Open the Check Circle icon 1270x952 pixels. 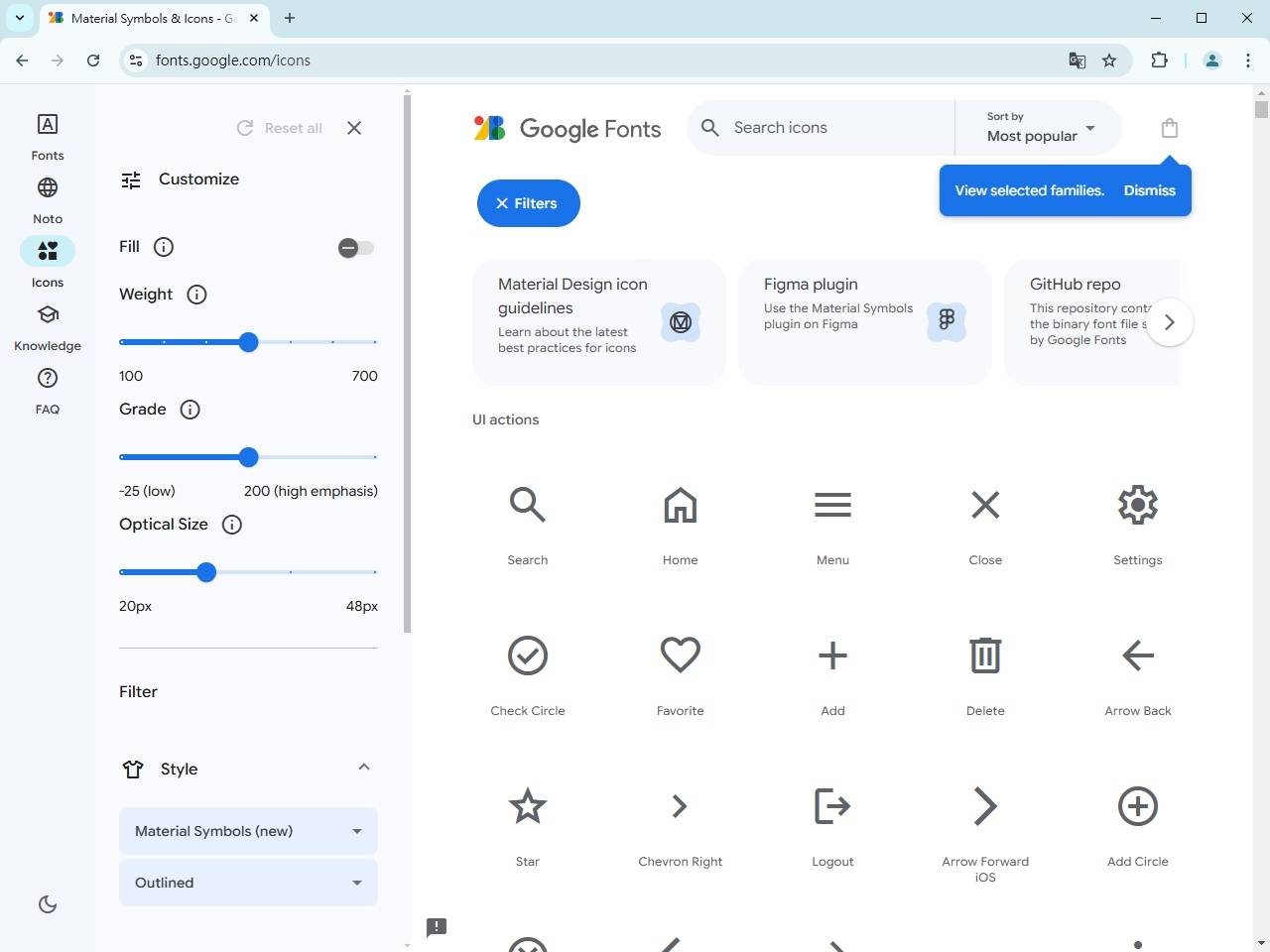coord(528,655)
